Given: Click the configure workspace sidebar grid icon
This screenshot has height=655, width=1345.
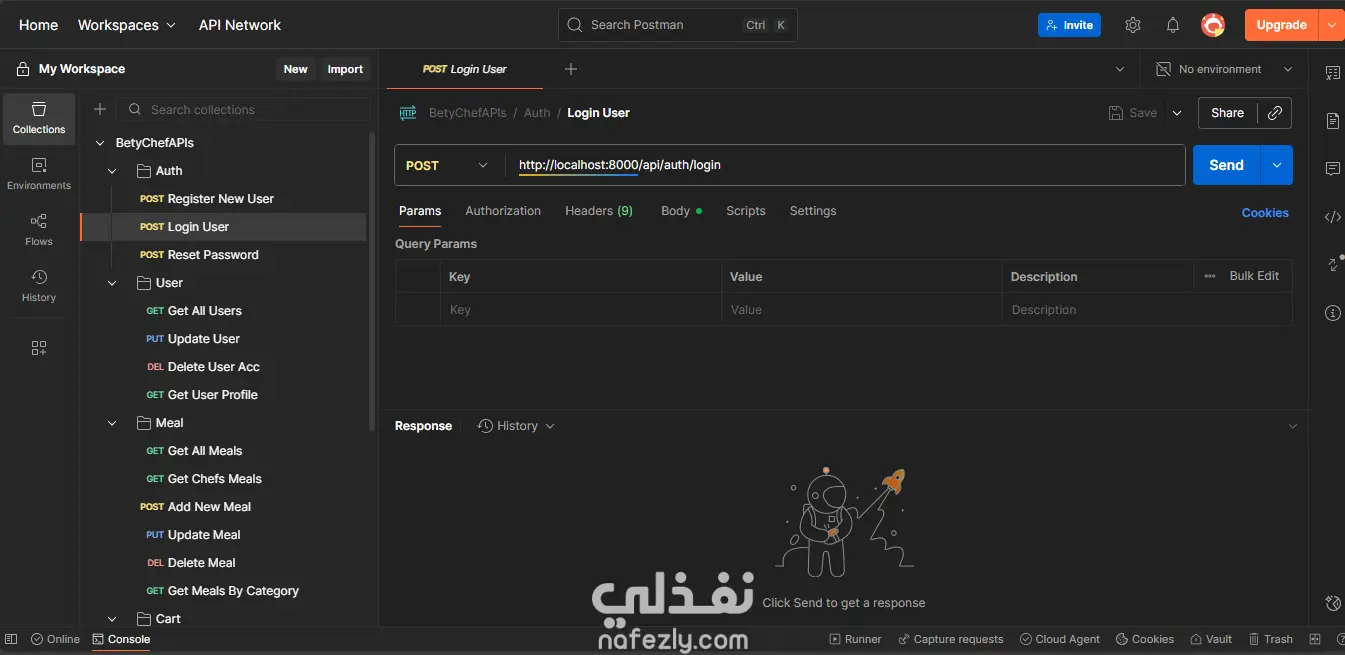Looking at the screenshot, I should pyautogui.click(x=39, y=348).
